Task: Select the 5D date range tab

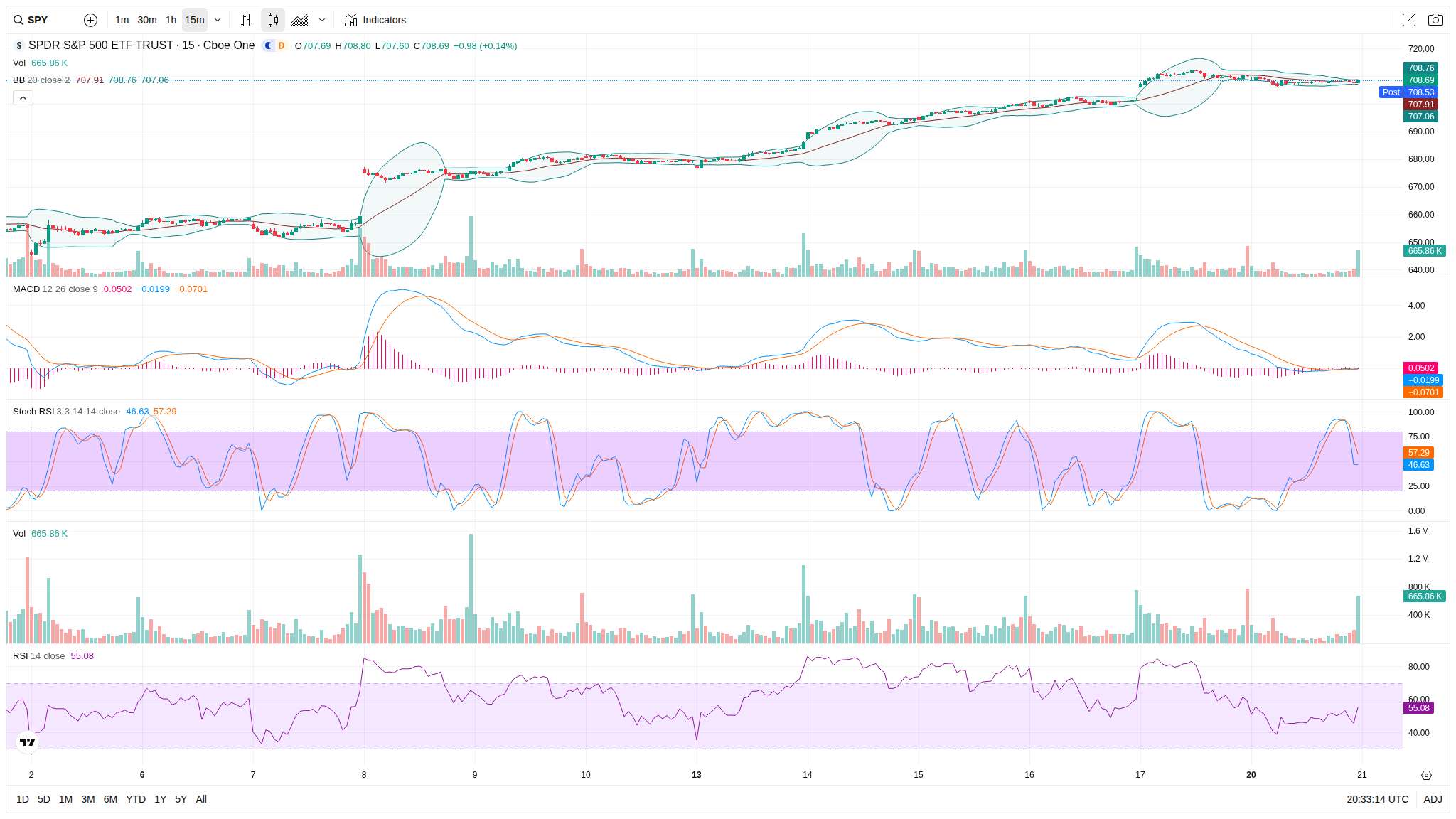Action: (44, 799)
